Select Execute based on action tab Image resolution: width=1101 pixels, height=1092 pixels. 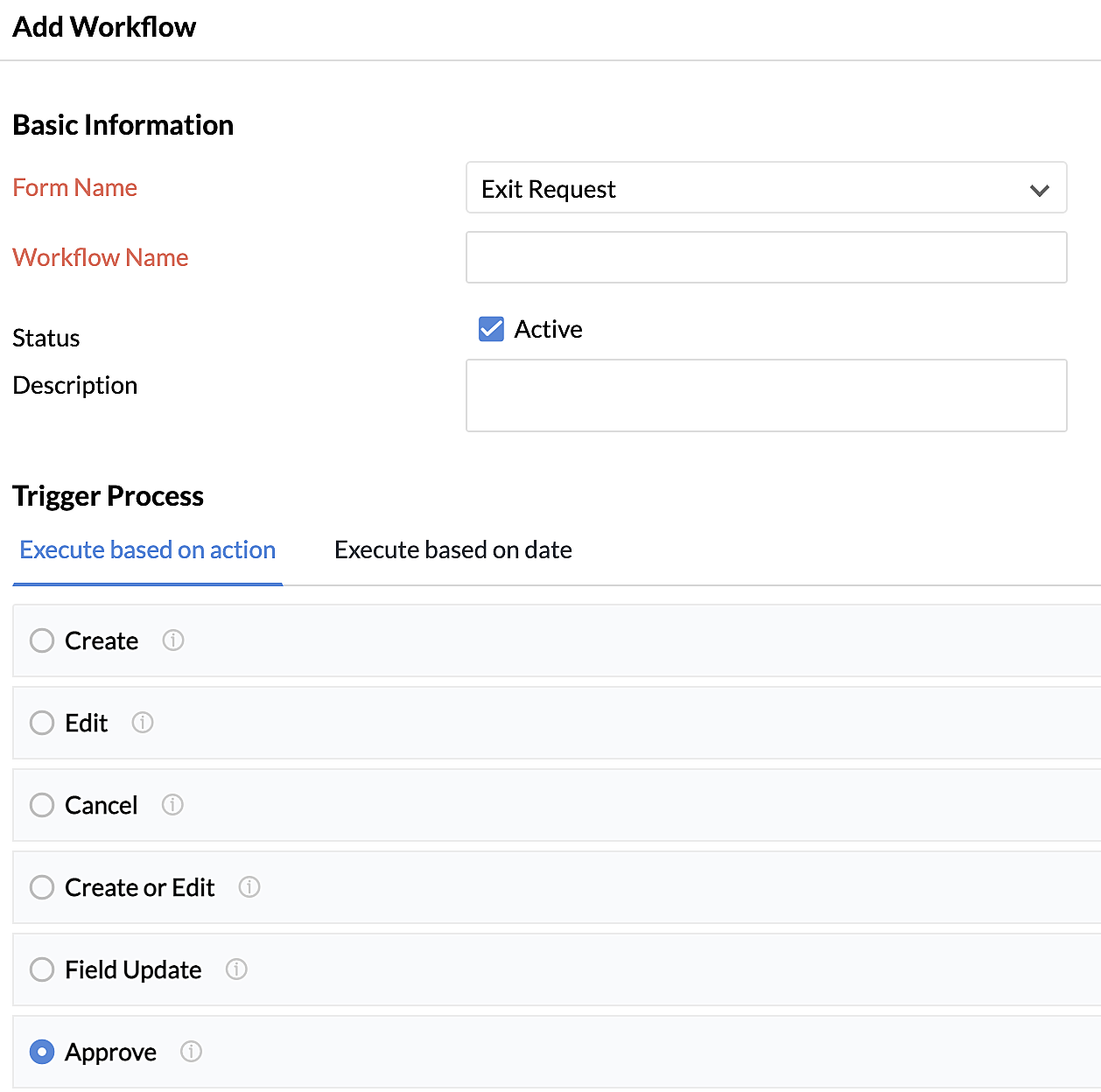click(148, 550)
